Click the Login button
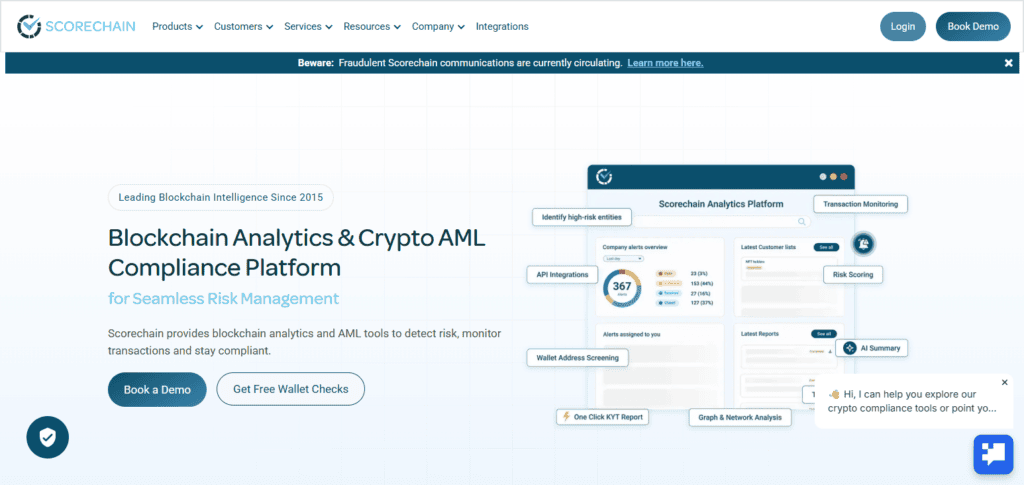This screenshot has height=485, width=1024. tap(903, 27)
